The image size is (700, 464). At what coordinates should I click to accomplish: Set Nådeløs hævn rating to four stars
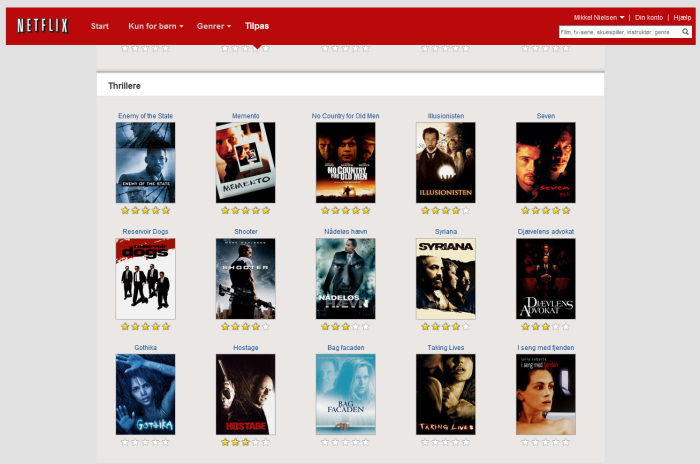pos(356,326)
